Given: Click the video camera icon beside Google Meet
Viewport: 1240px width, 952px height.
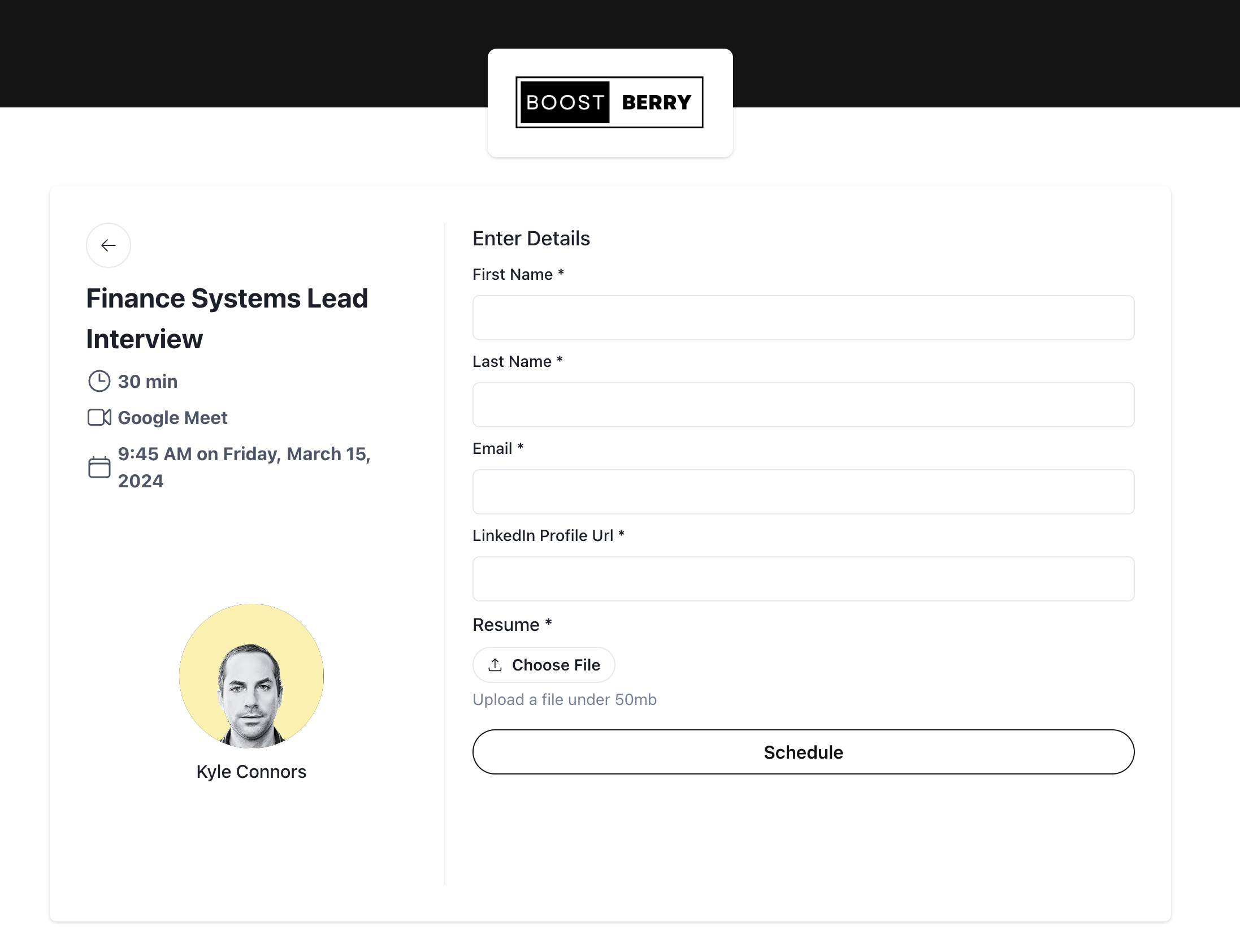Looking at the screenshot, I should (x=99, y=418).
